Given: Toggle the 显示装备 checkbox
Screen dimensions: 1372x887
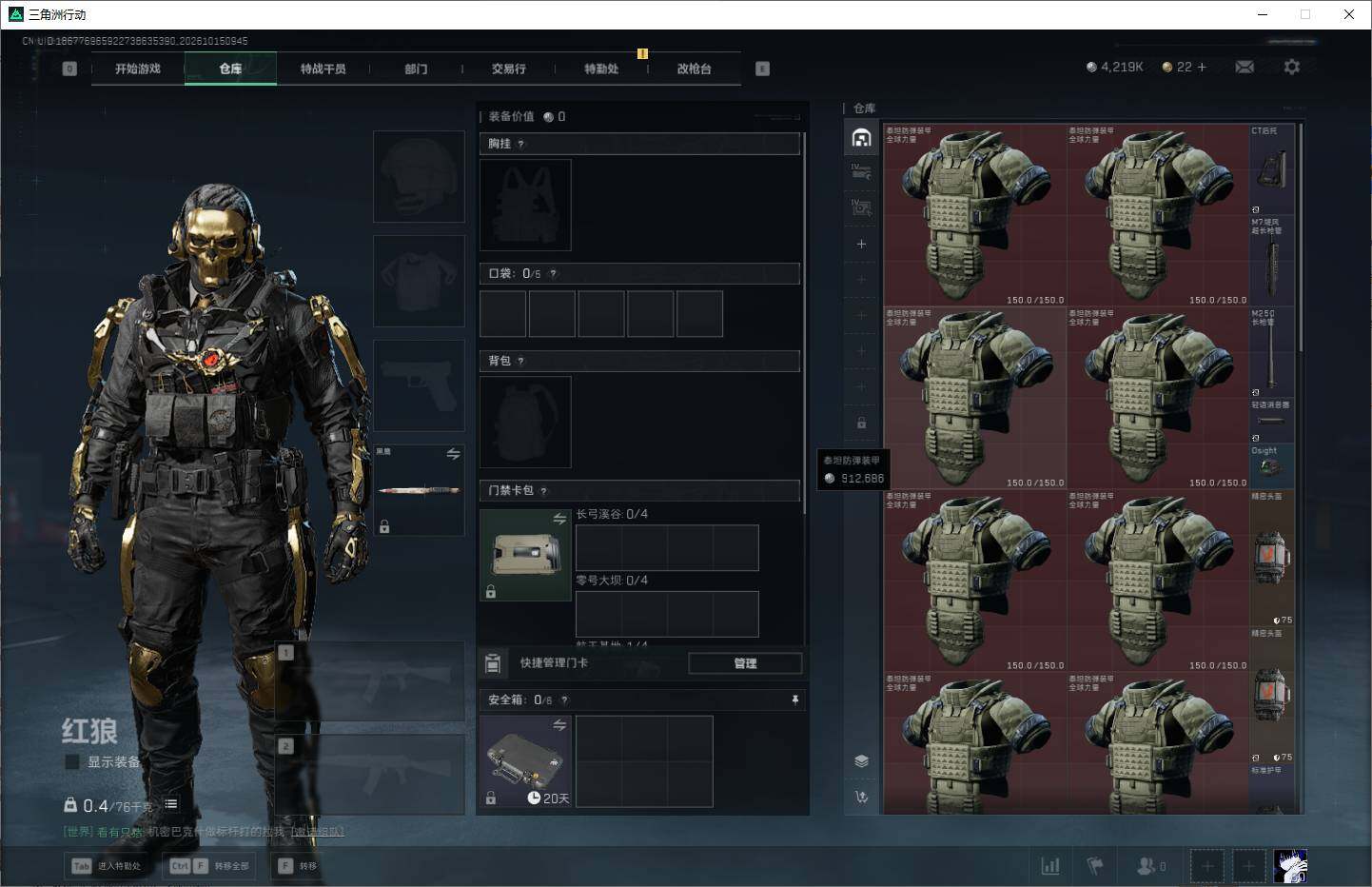Looking at the screenshot, I should click(71, 761).
